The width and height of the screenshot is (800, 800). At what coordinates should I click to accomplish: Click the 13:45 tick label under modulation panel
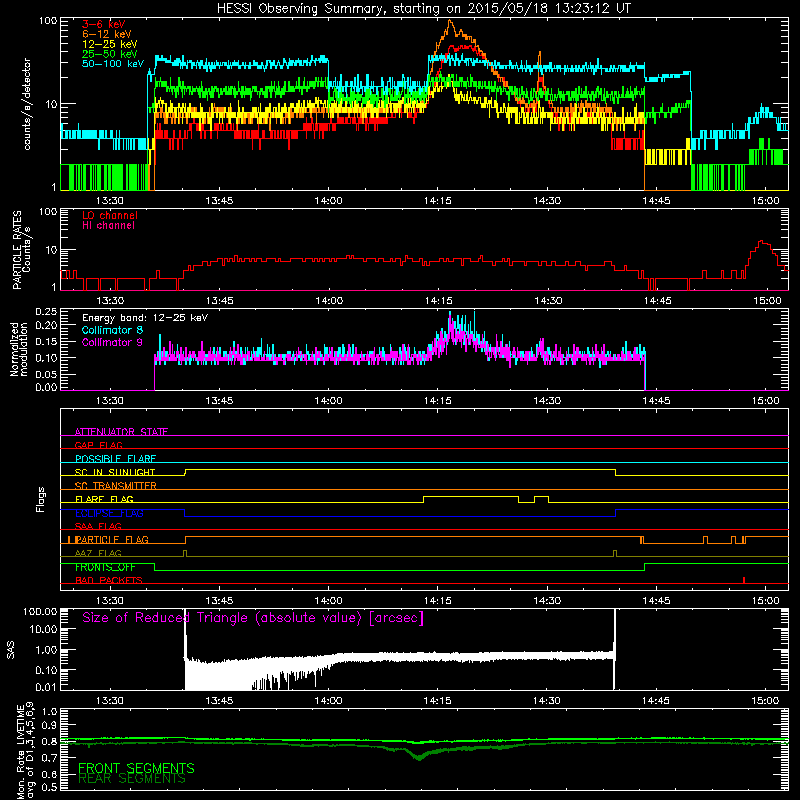coord(219,401)
